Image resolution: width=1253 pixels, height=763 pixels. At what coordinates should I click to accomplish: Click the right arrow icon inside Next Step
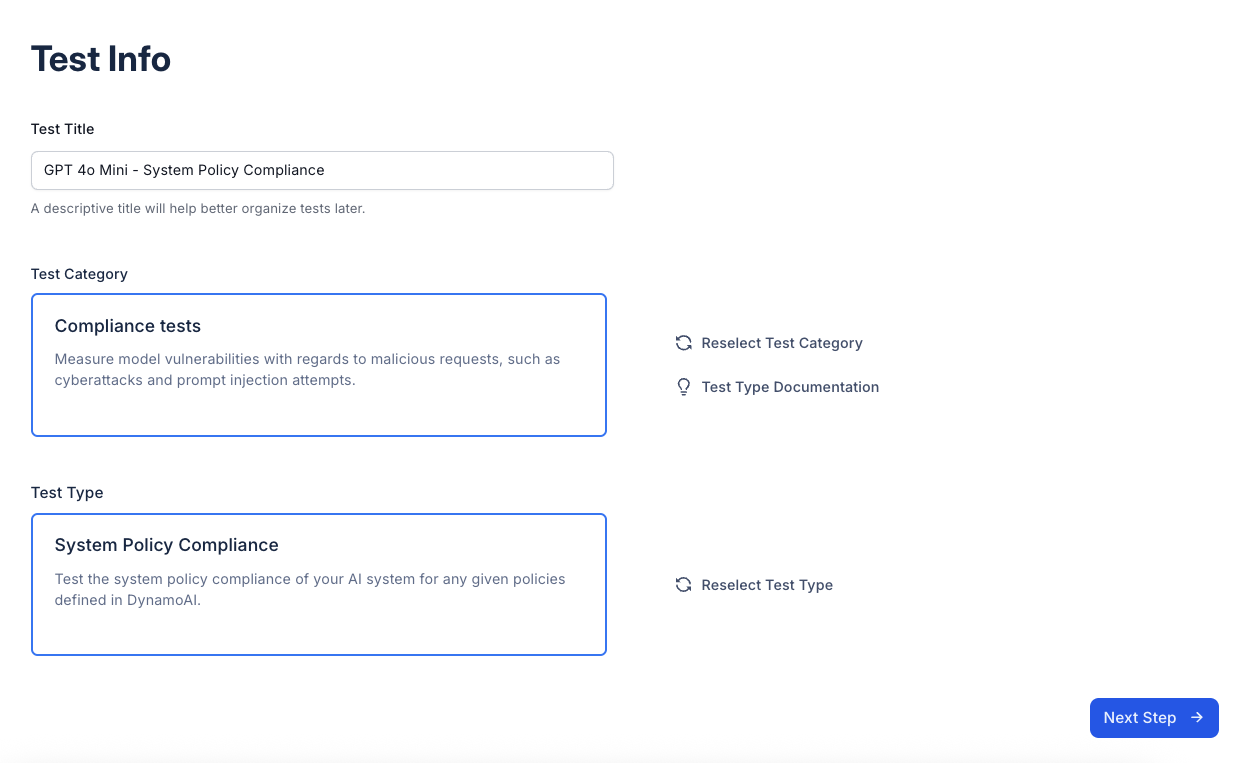click(1197, 718)
